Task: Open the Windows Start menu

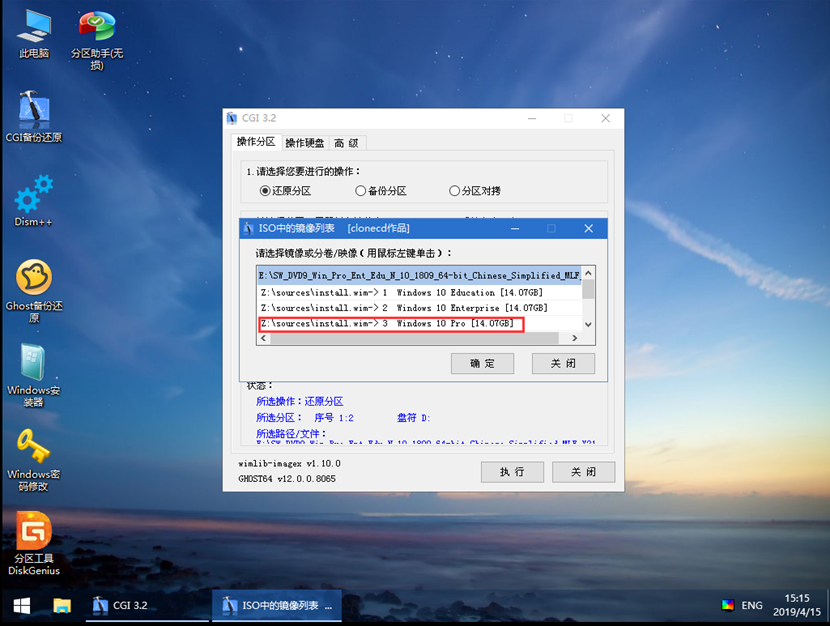Action: coord(20,605)
